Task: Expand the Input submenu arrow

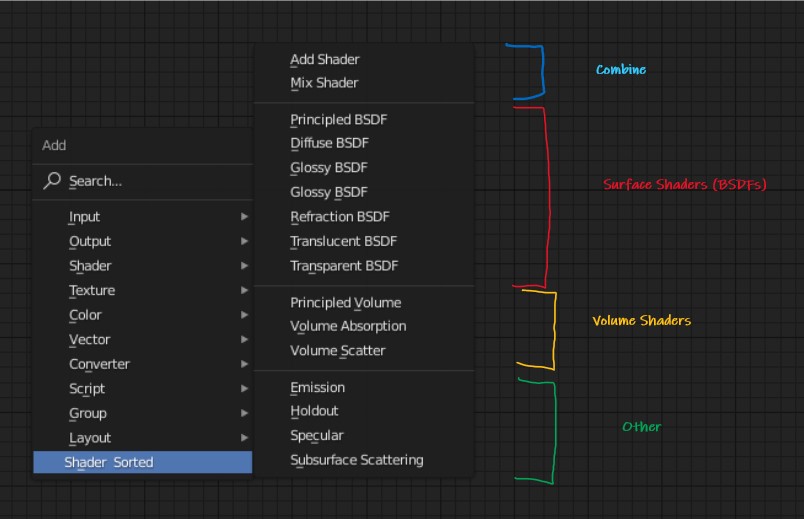Action: 245,217
